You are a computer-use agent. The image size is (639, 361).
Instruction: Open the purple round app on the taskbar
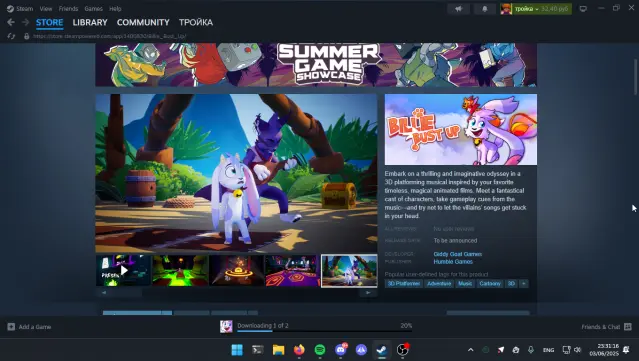pos(361,350)
